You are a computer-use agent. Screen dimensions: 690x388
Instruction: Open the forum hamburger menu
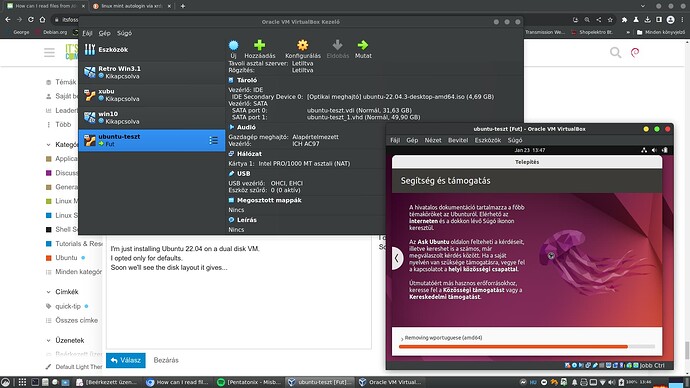[49, 53]
